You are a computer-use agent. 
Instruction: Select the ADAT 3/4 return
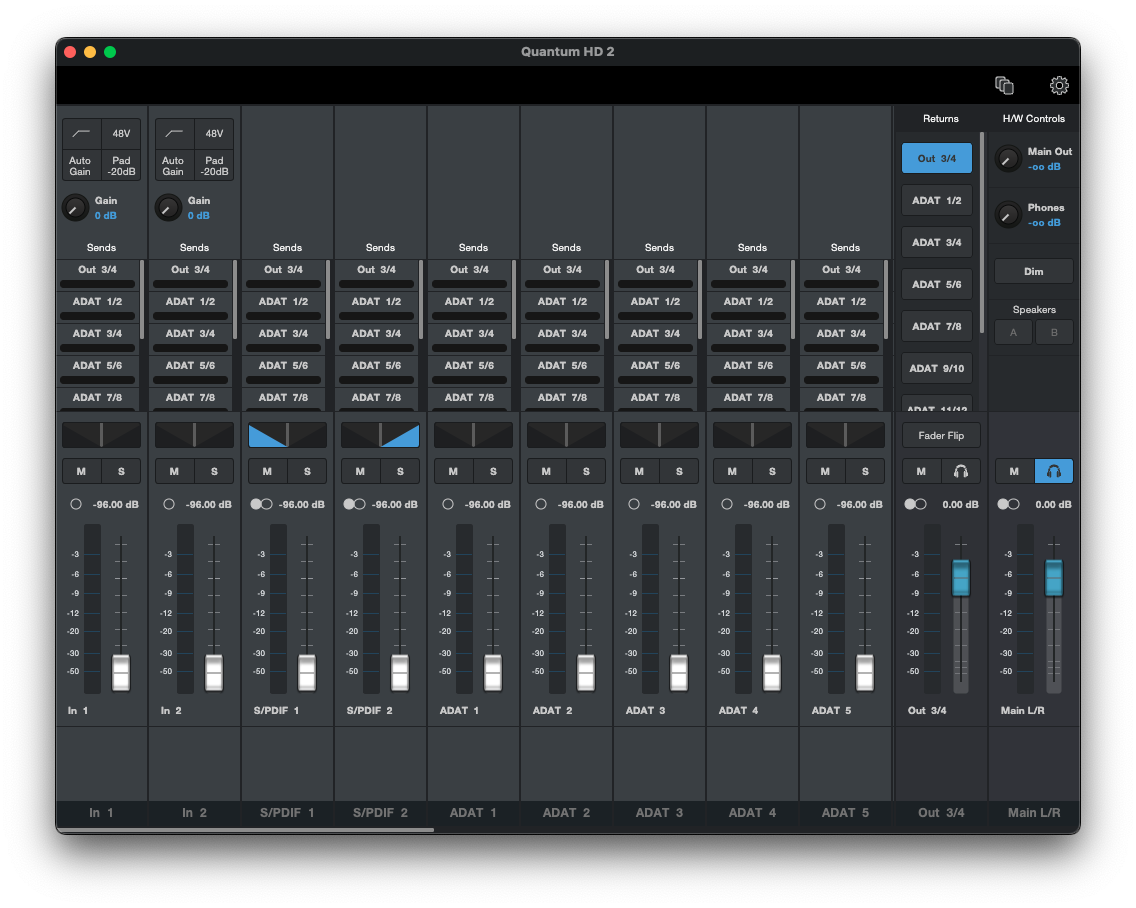pyautogui.click(x=937, y=242)
